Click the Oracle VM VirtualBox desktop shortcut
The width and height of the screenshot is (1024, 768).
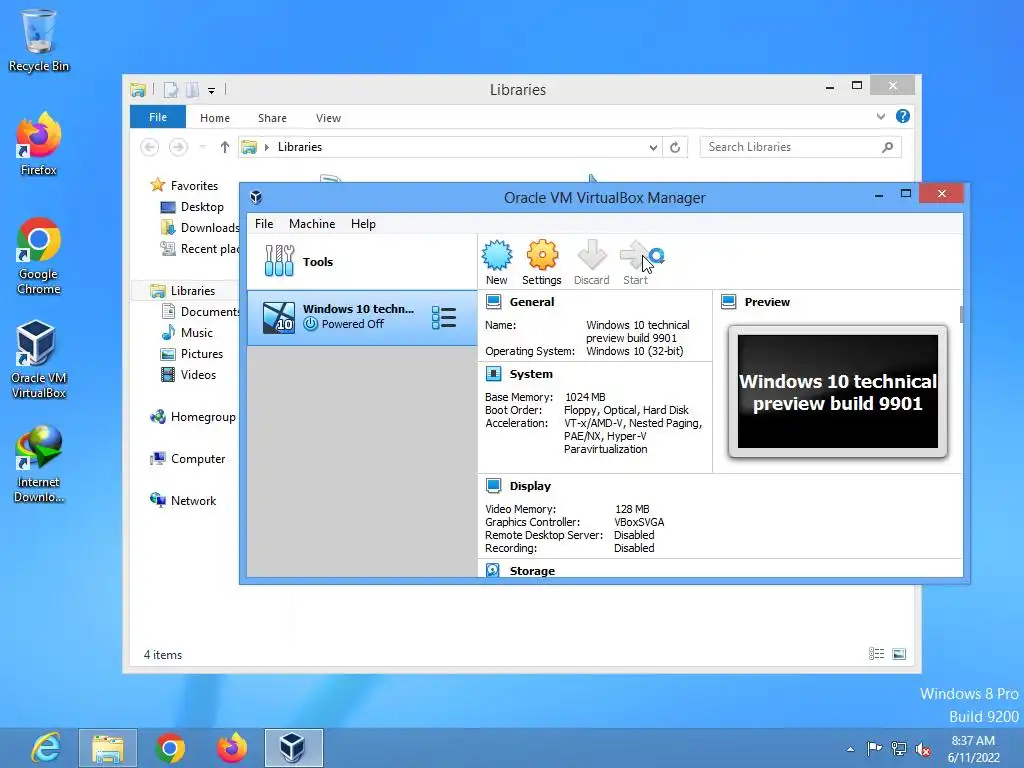(39, 360)
